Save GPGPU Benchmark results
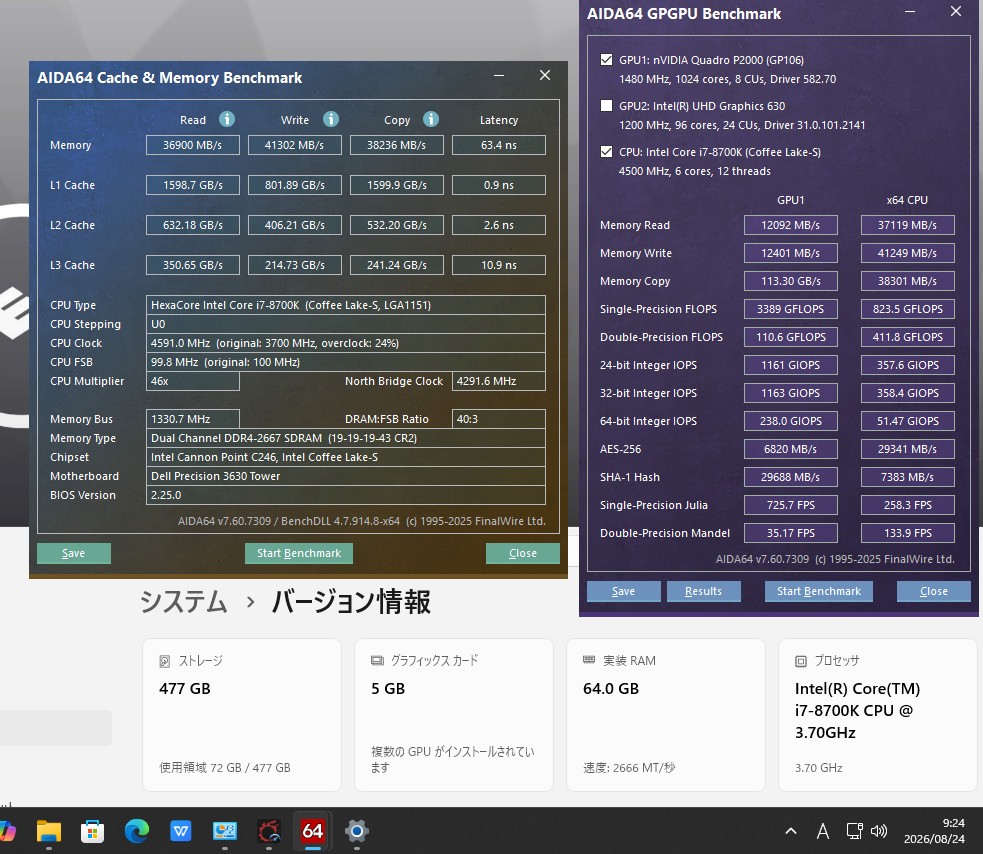Screen dimensions: 983x854 [624, 591]
